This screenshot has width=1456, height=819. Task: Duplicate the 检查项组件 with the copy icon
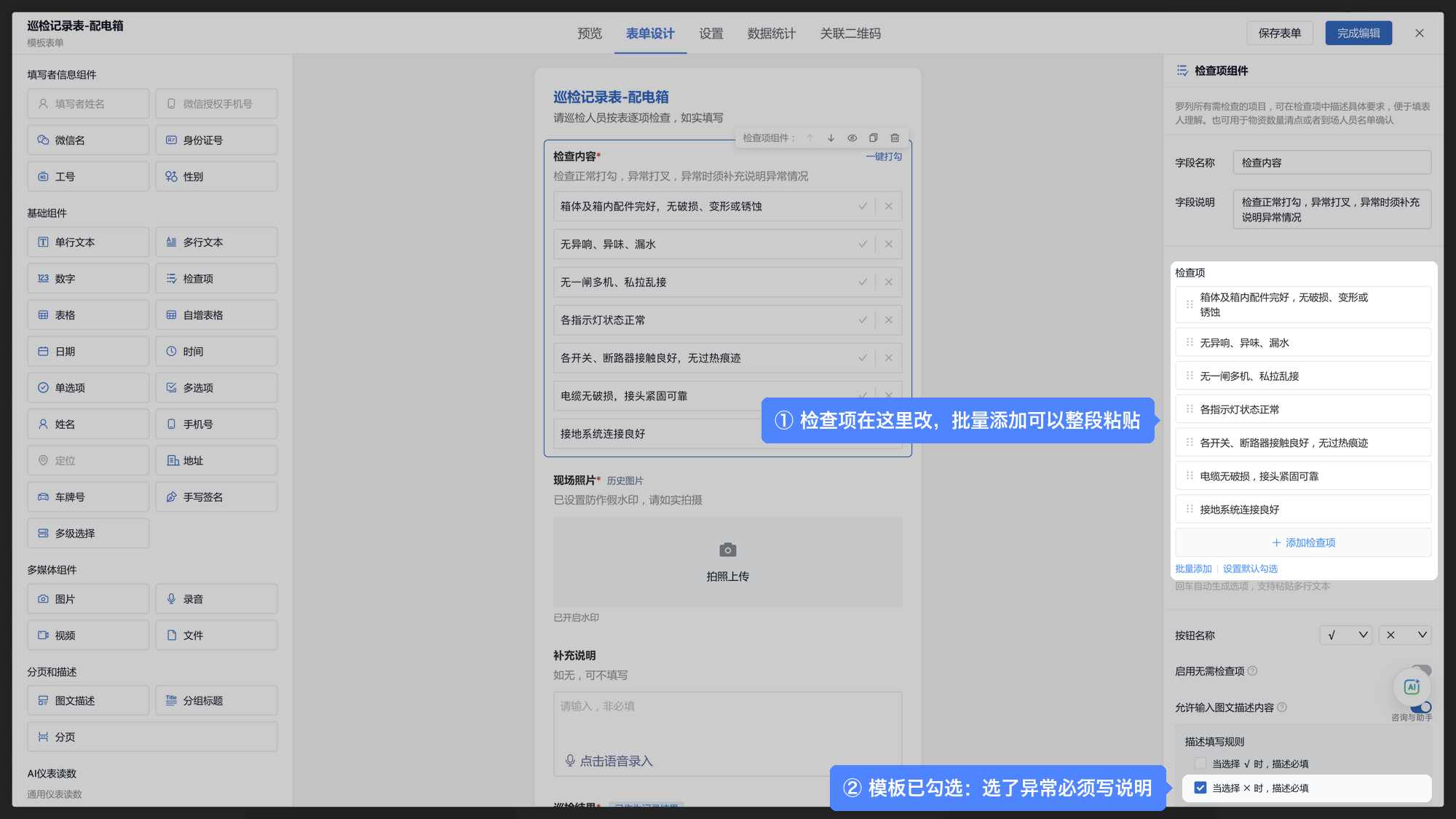click(873, 138)
